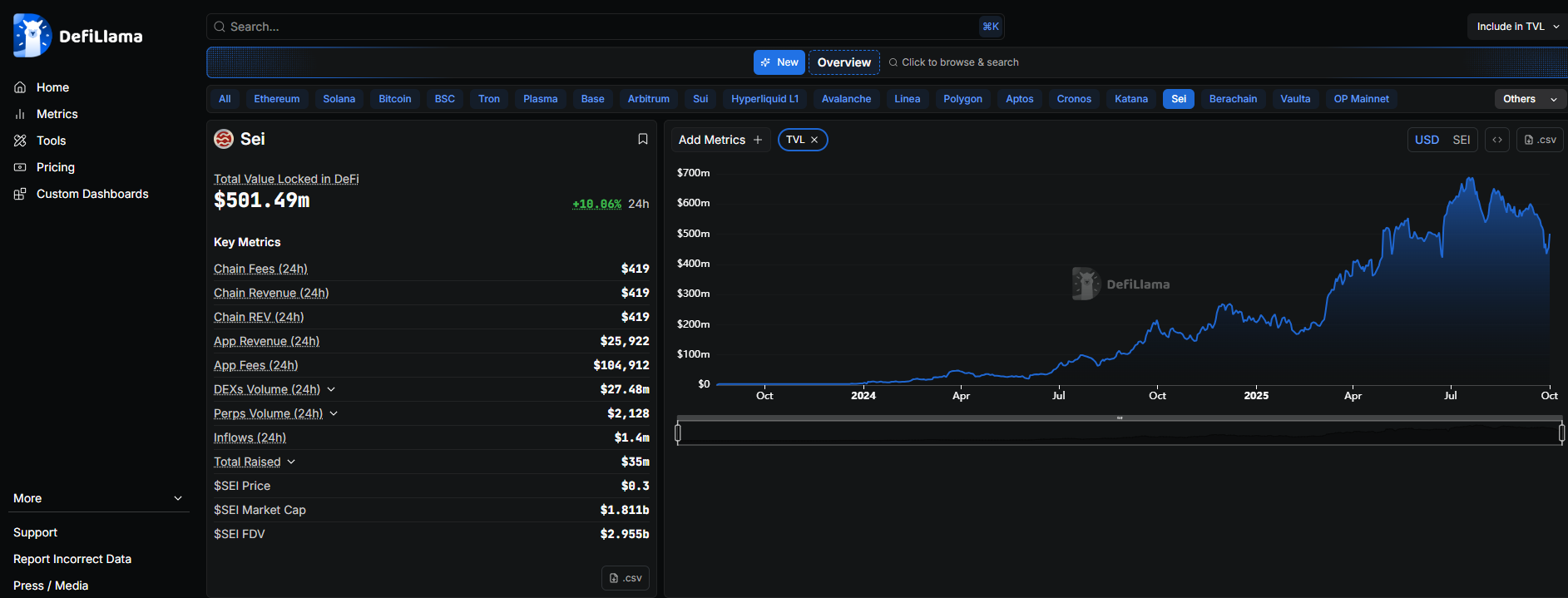Download chart data as .csv
The width and height of the screenshot is (1568, 598).
point(1540,140)
